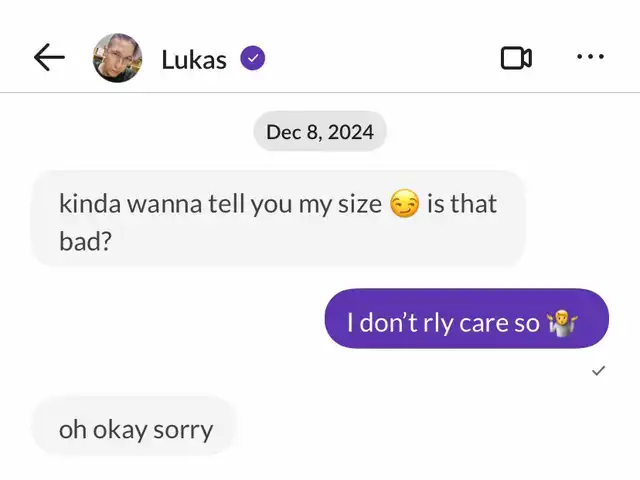Open the three-dot more options menu

coord(590,57)
